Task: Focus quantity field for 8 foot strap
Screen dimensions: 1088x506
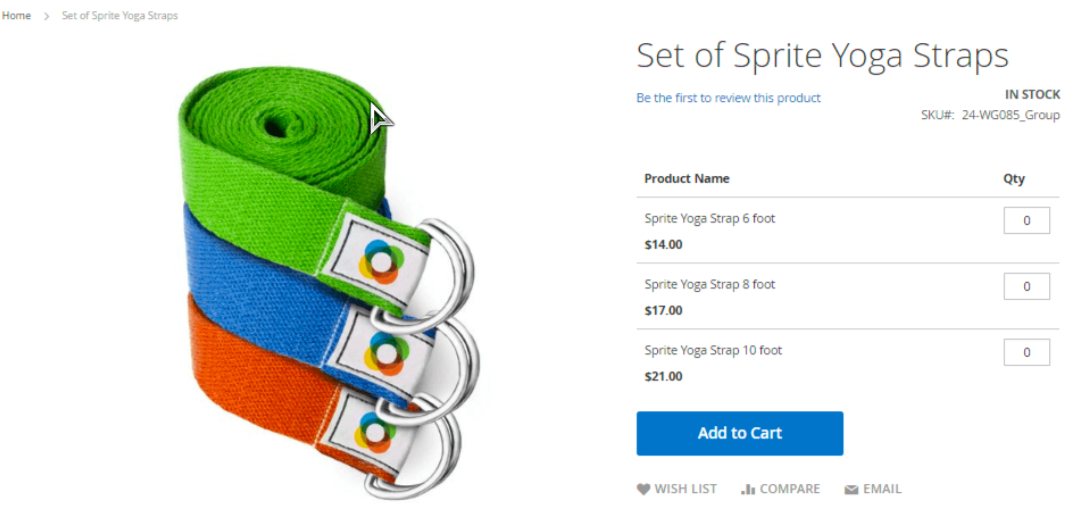Action: click(1026, 286)
